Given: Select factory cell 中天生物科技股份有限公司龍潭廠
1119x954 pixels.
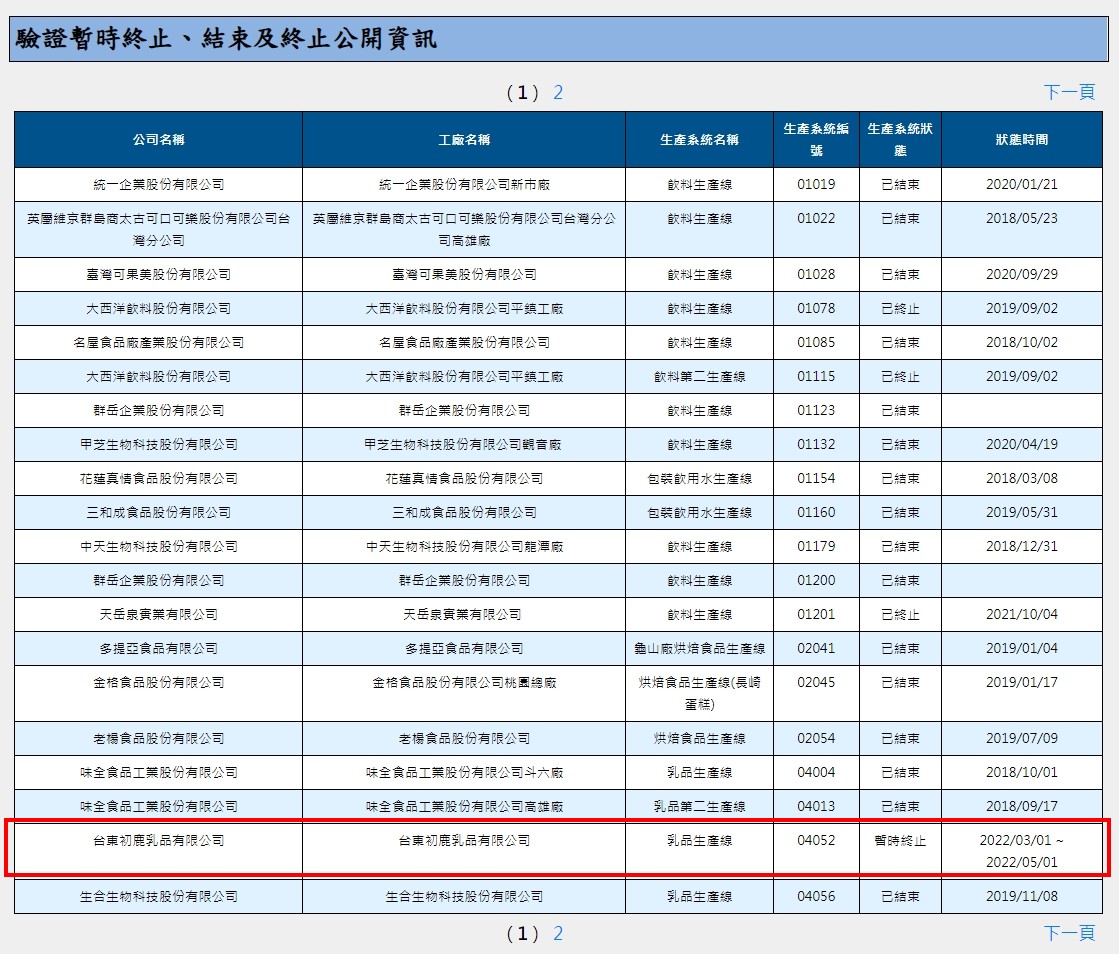Looking at the screenshot, I should point(464,547).
